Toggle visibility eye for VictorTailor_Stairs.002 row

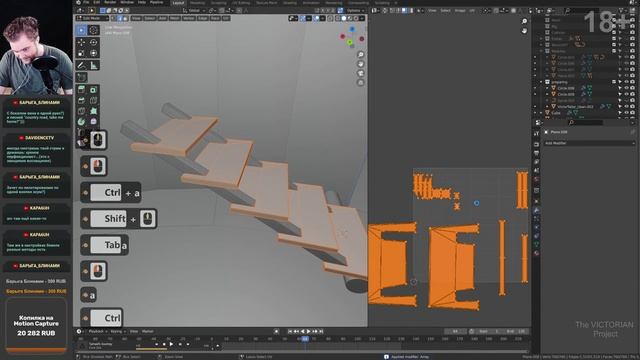[627, 107]
